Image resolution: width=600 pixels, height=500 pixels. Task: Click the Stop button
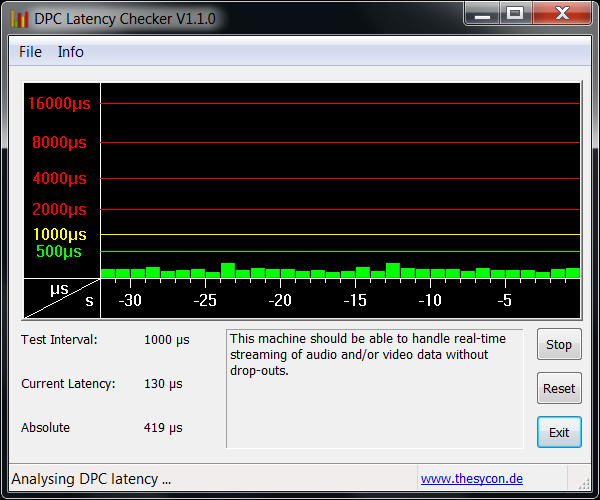point(559,344)
